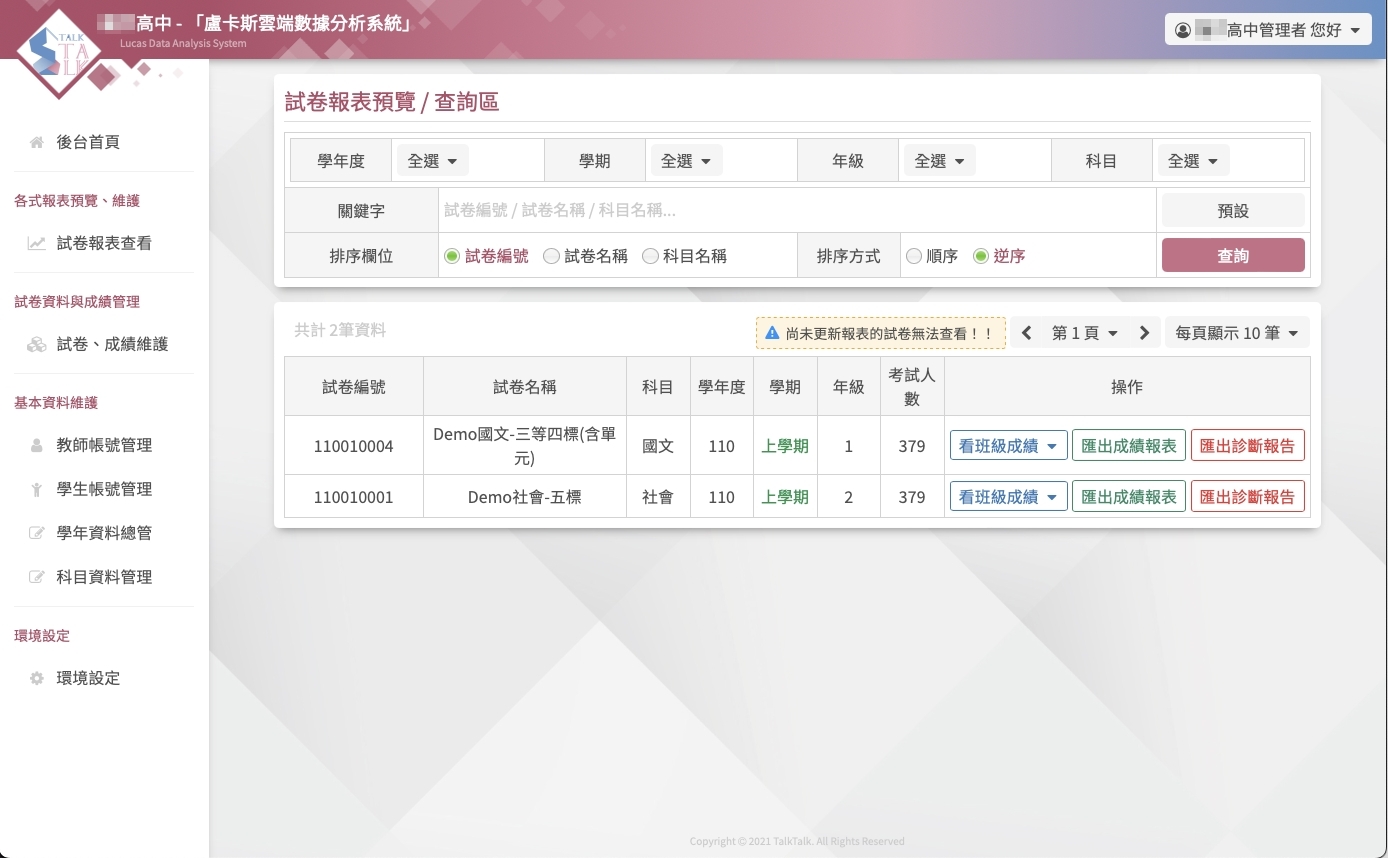Click 匯出診斷報告 for Demo國文 row
This screenshot has height=858, width=1388.
(1248, 446)
